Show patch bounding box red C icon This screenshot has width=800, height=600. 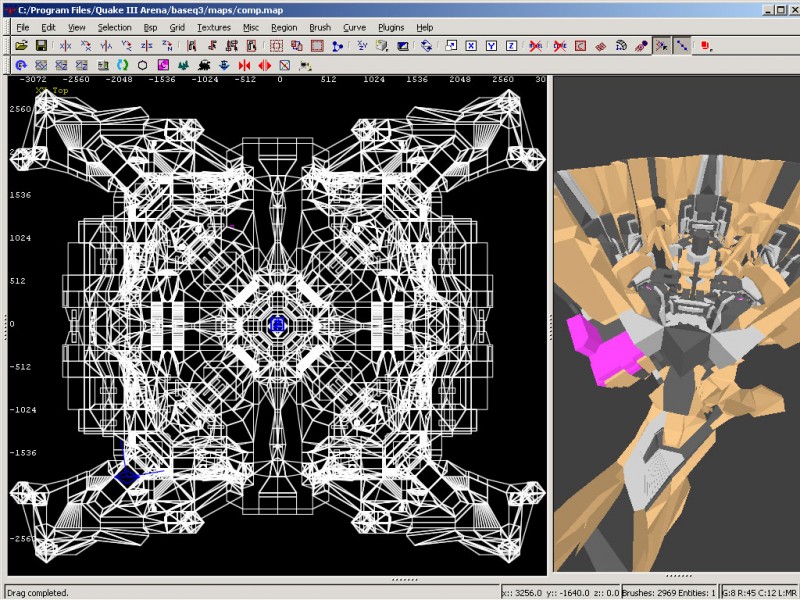click(x=580, y=46)
